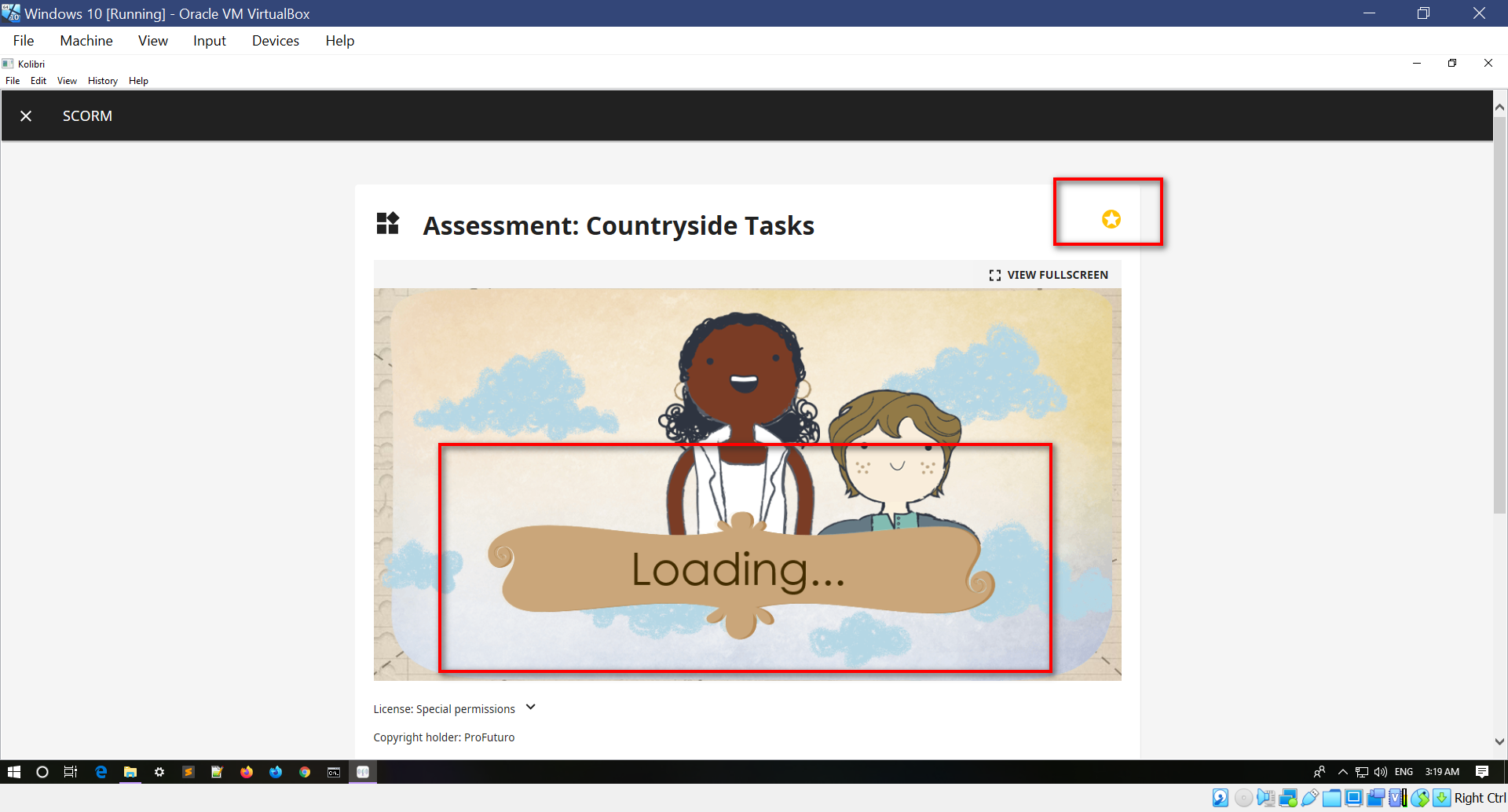Open the VirtualBox Input menu
Screen dimensions: 1508x812
(x=210, y=41)
